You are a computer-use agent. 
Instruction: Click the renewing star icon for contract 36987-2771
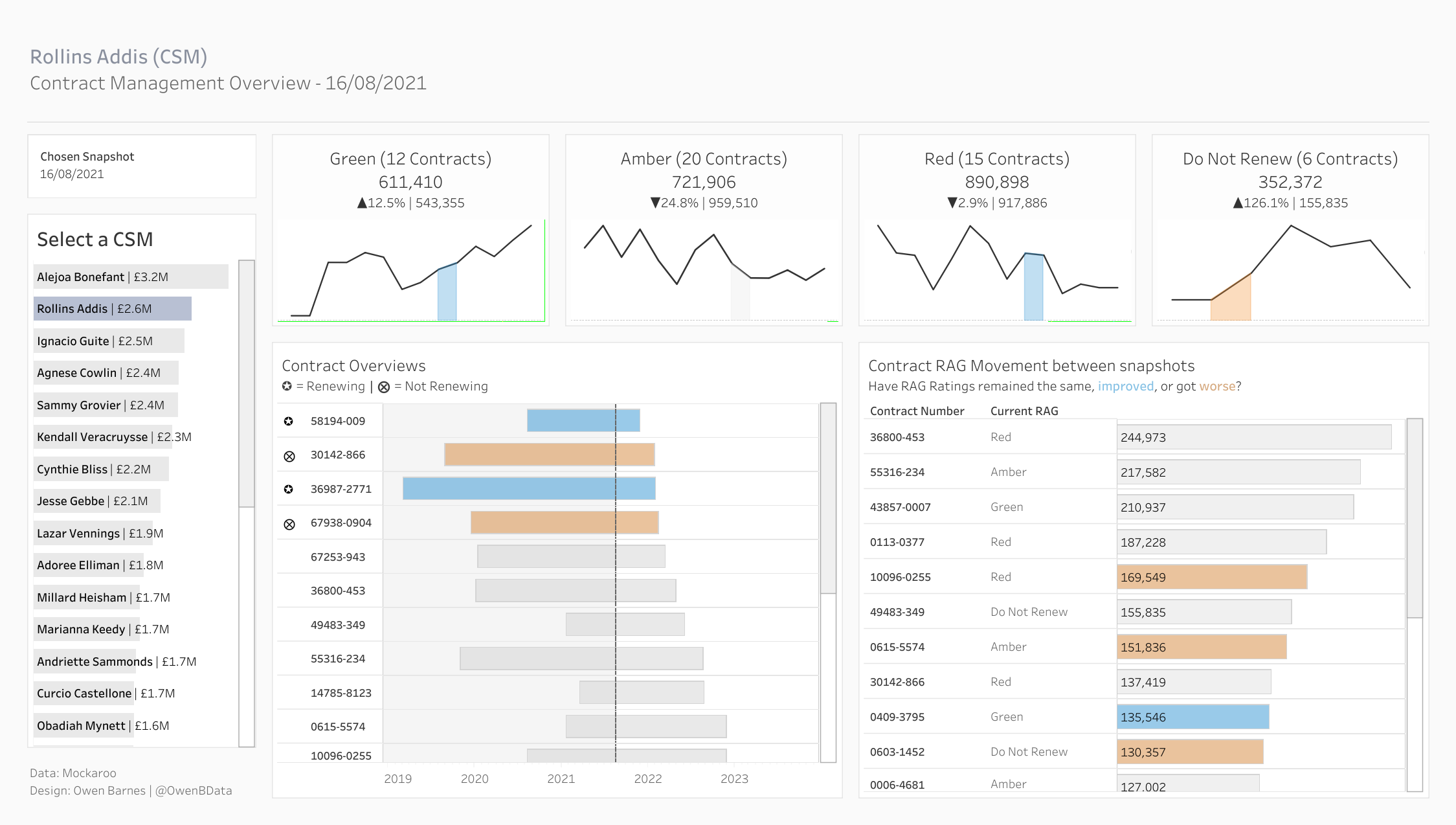coord(289,489)
